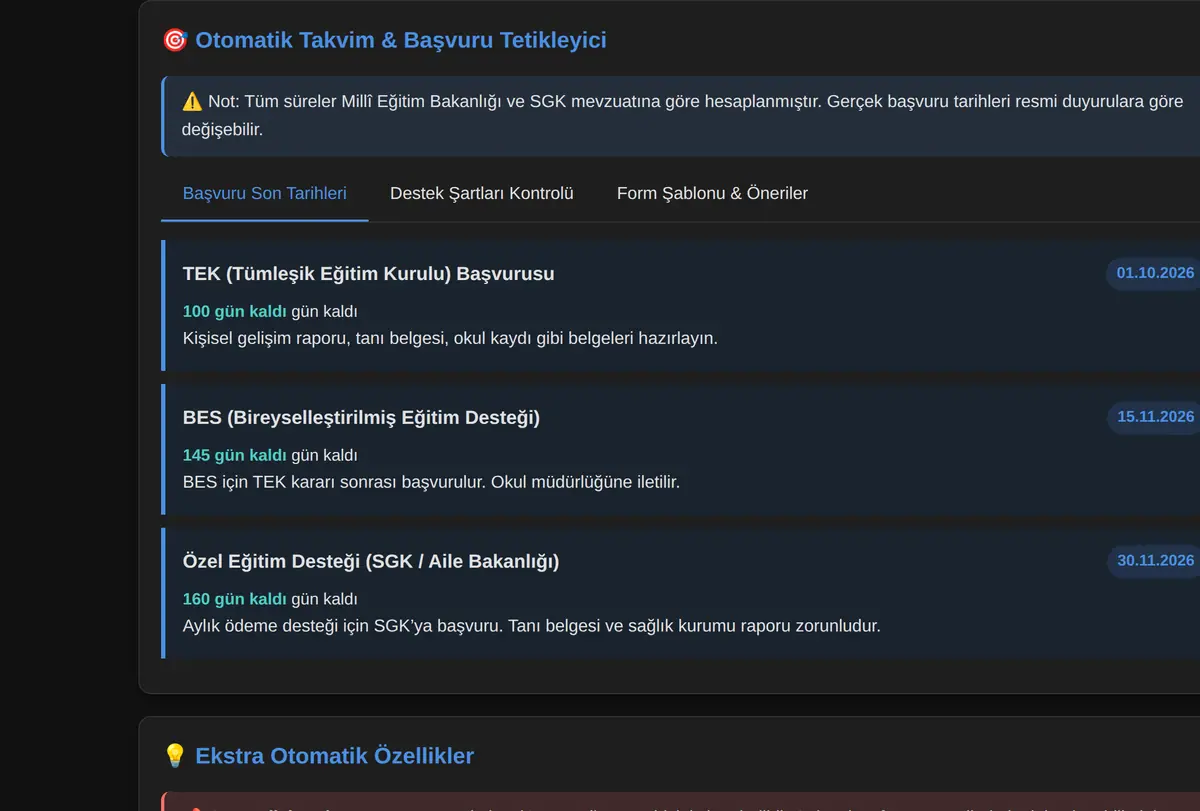
Task: Open the Form Şablonu & Öneriler tab
Action: coord(712,193)
